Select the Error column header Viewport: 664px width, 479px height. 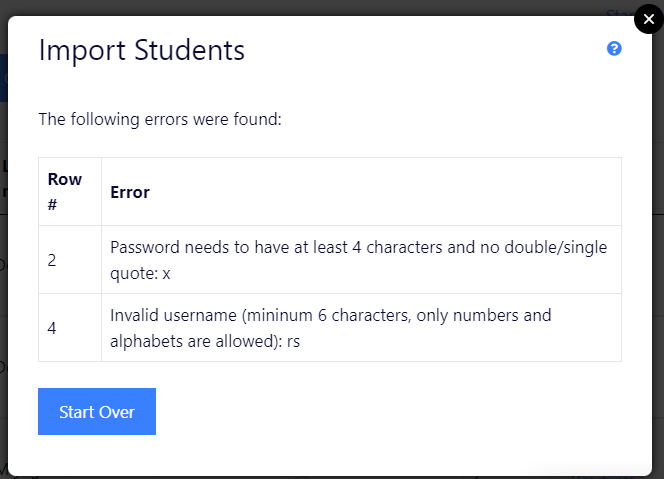[130, 192]
